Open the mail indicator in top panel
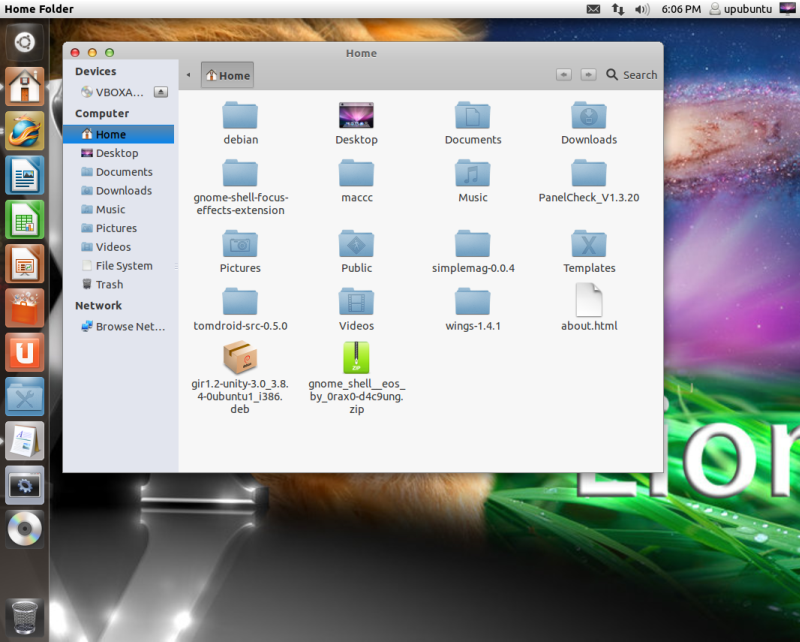This screenshot has width=800, height=642. coord(593,9)
